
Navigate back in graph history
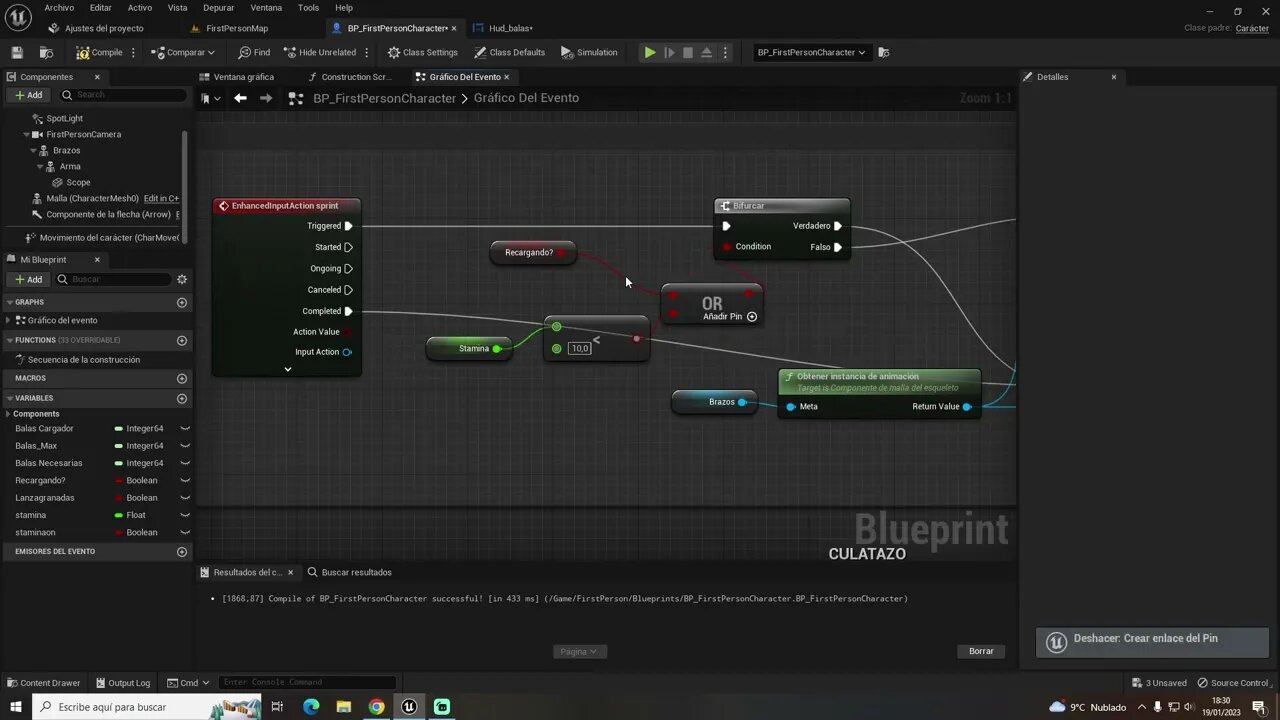(240, 98)
